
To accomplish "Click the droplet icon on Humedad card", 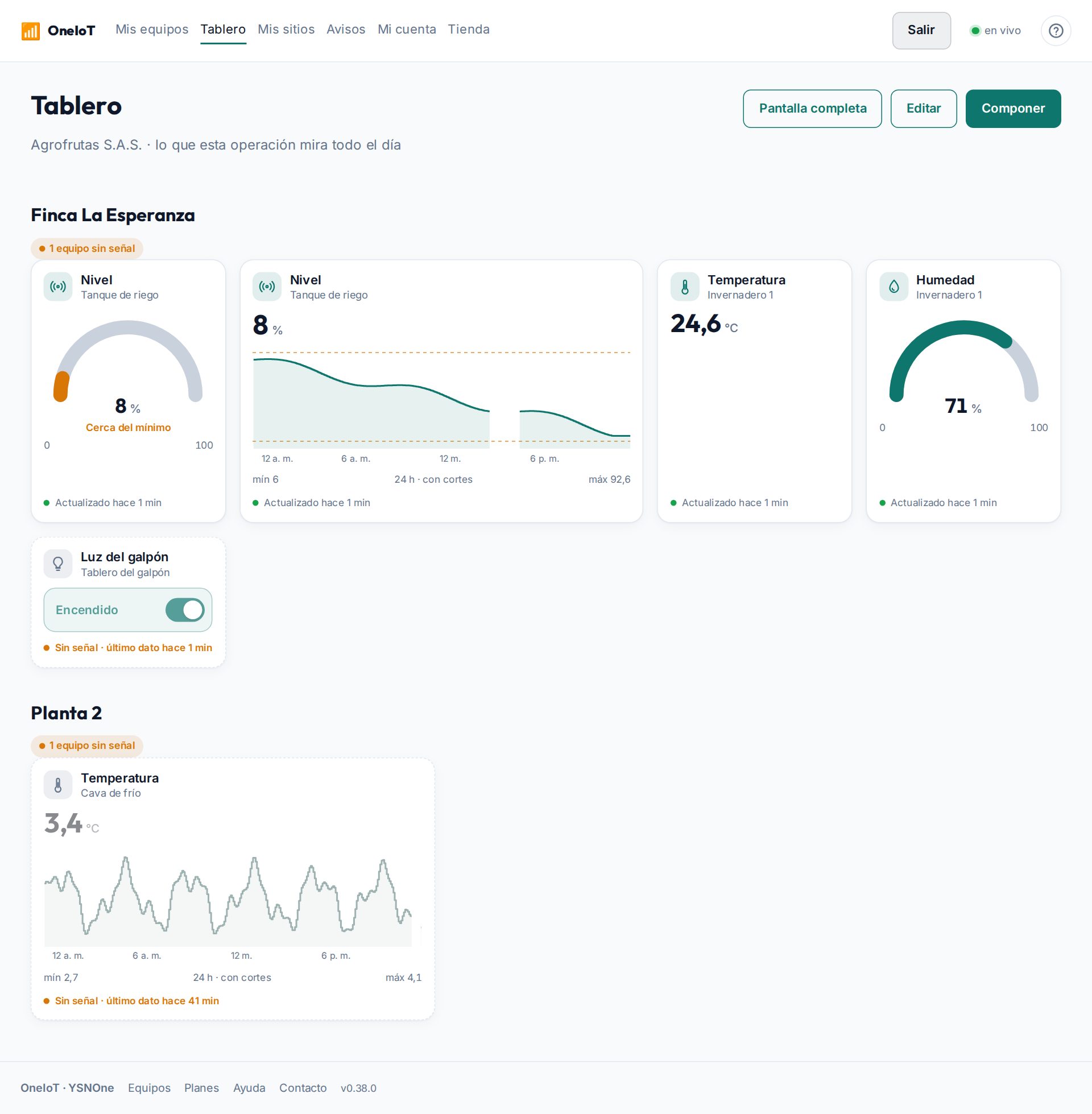I will 894,287.
